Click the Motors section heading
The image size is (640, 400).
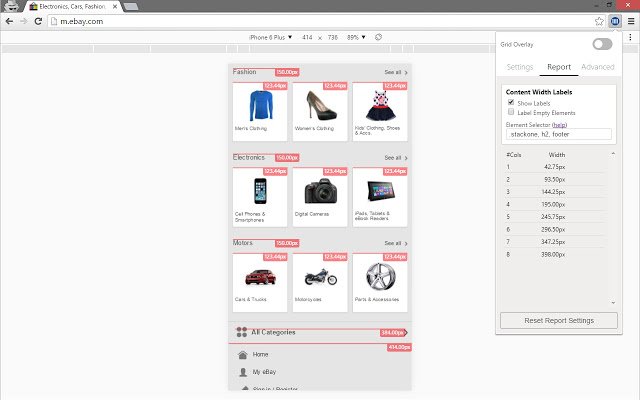pyautogui.click(x=243, y=243)
